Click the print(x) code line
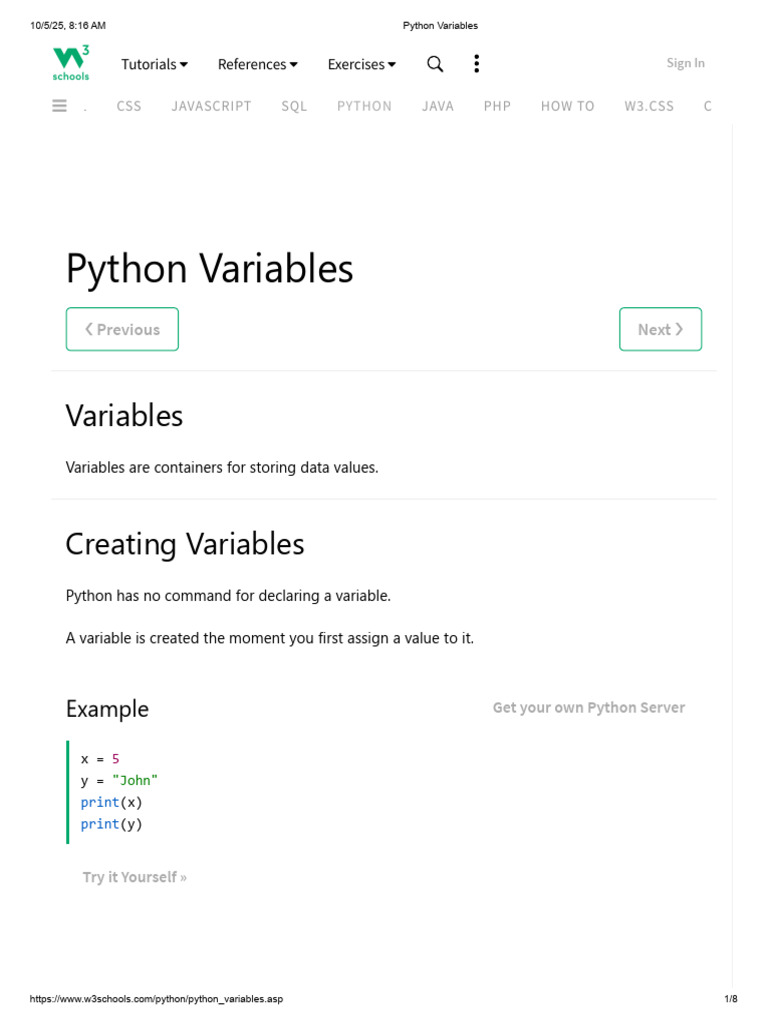768x1024 pixels. 111,802
